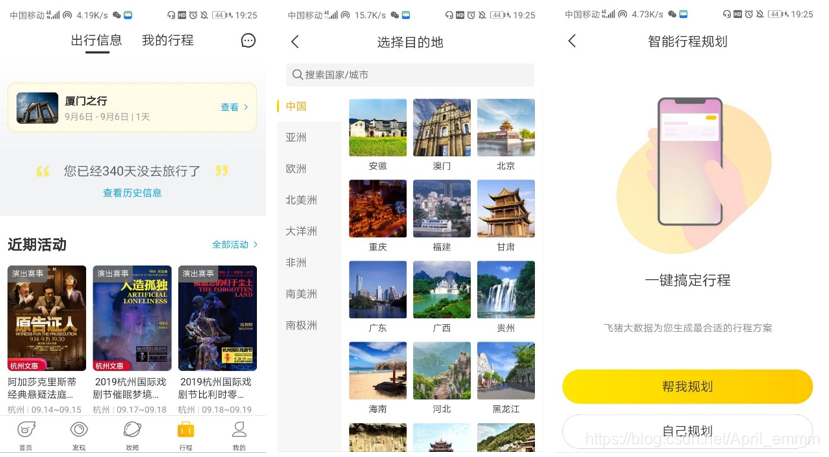Switch to 我的行程 tab

(x=168, y=40)
